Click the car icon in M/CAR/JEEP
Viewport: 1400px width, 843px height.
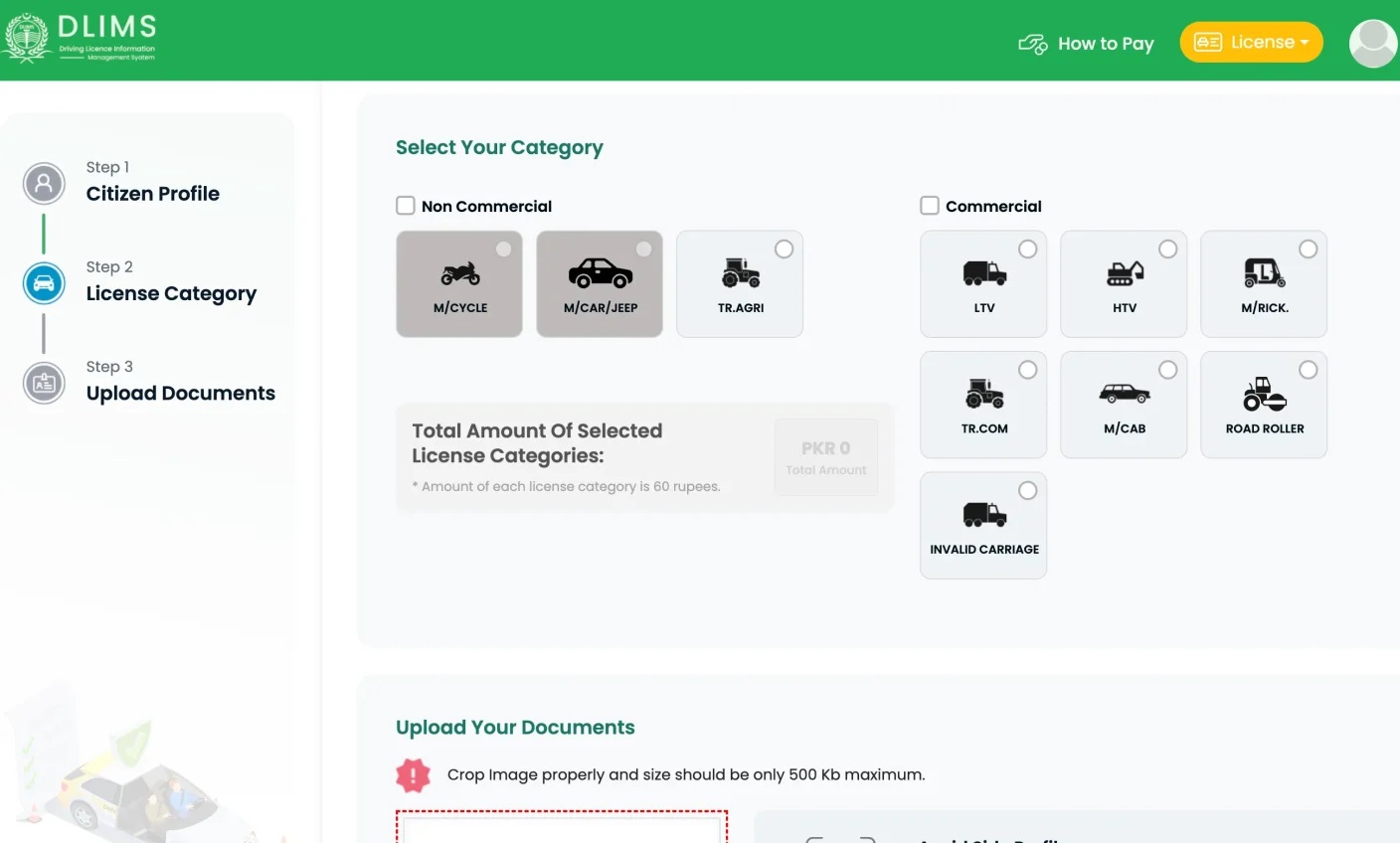(x=600, y=273)
